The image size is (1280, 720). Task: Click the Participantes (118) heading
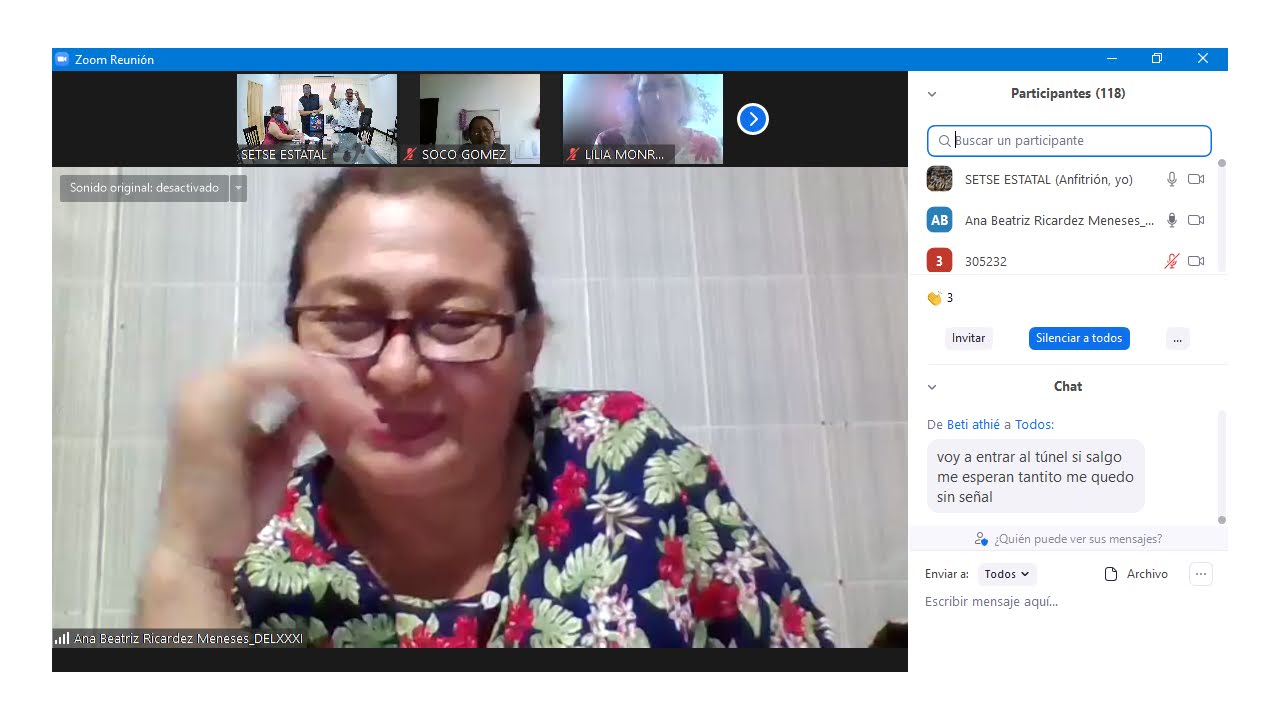click(1068, 93)
